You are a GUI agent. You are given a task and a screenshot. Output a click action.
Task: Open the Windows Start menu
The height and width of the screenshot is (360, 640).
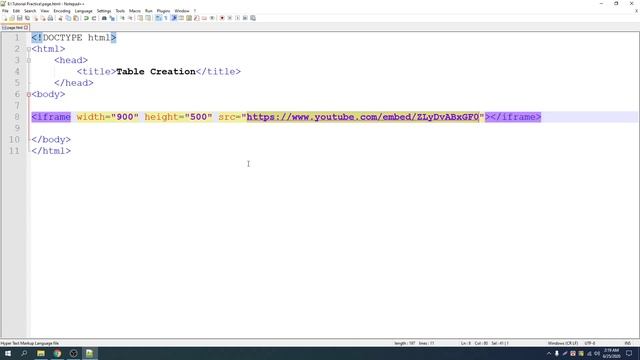(x=8, y=353)
